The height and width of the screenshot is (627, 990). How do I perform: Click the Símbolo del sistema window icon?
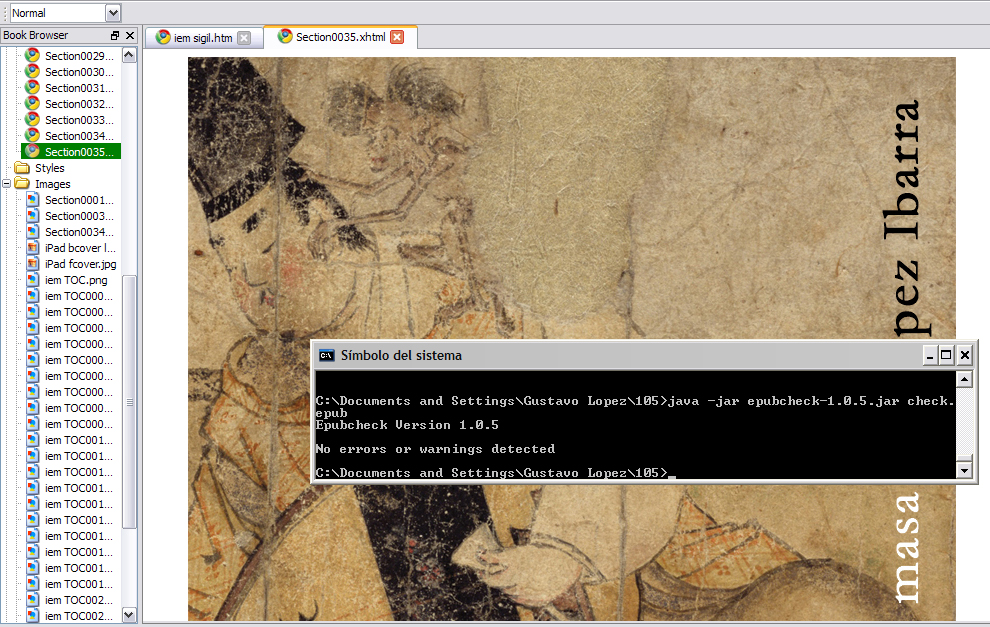pos(326,355)
